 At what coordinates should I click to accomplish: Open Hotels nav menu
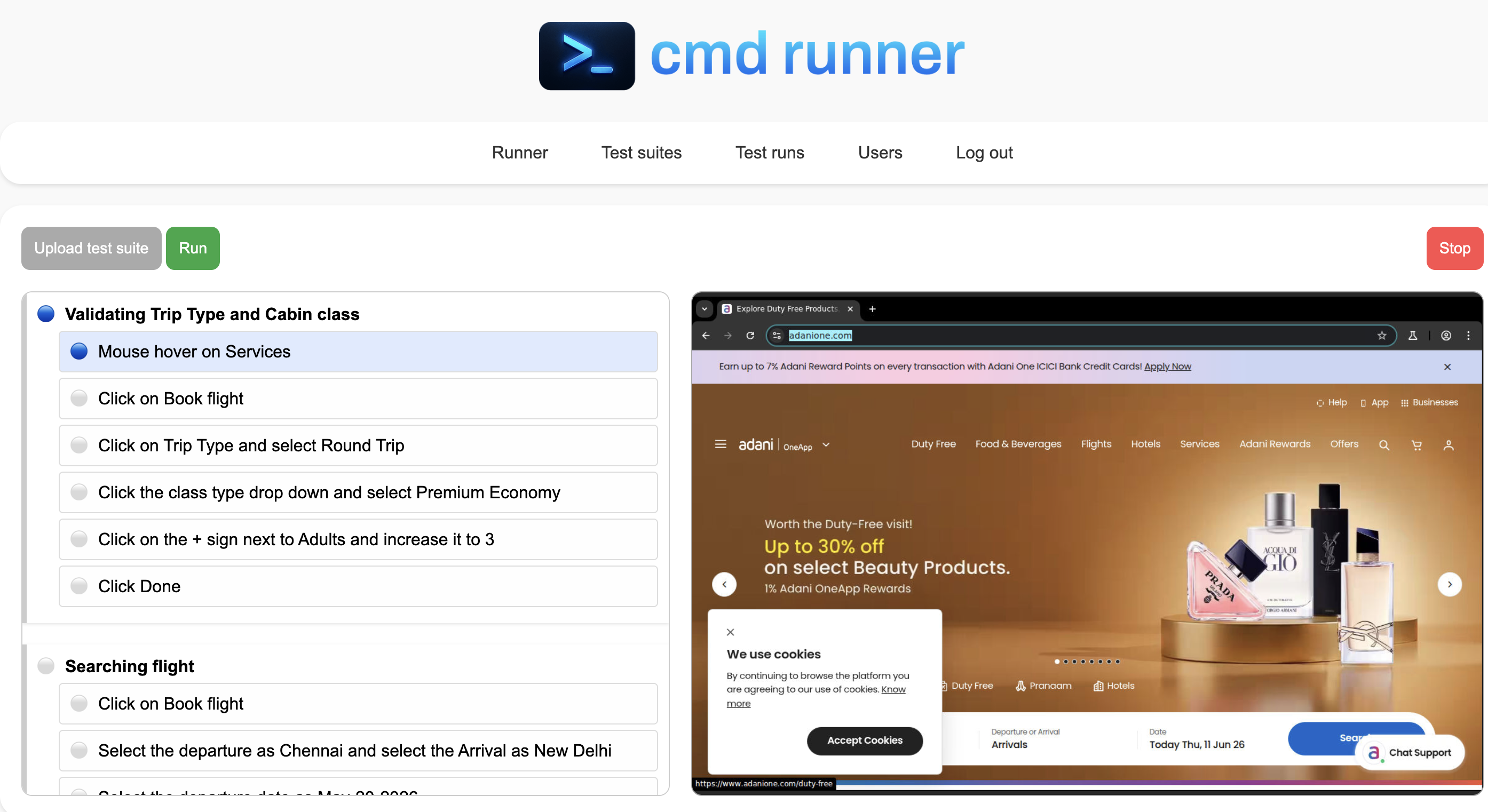1145,443
